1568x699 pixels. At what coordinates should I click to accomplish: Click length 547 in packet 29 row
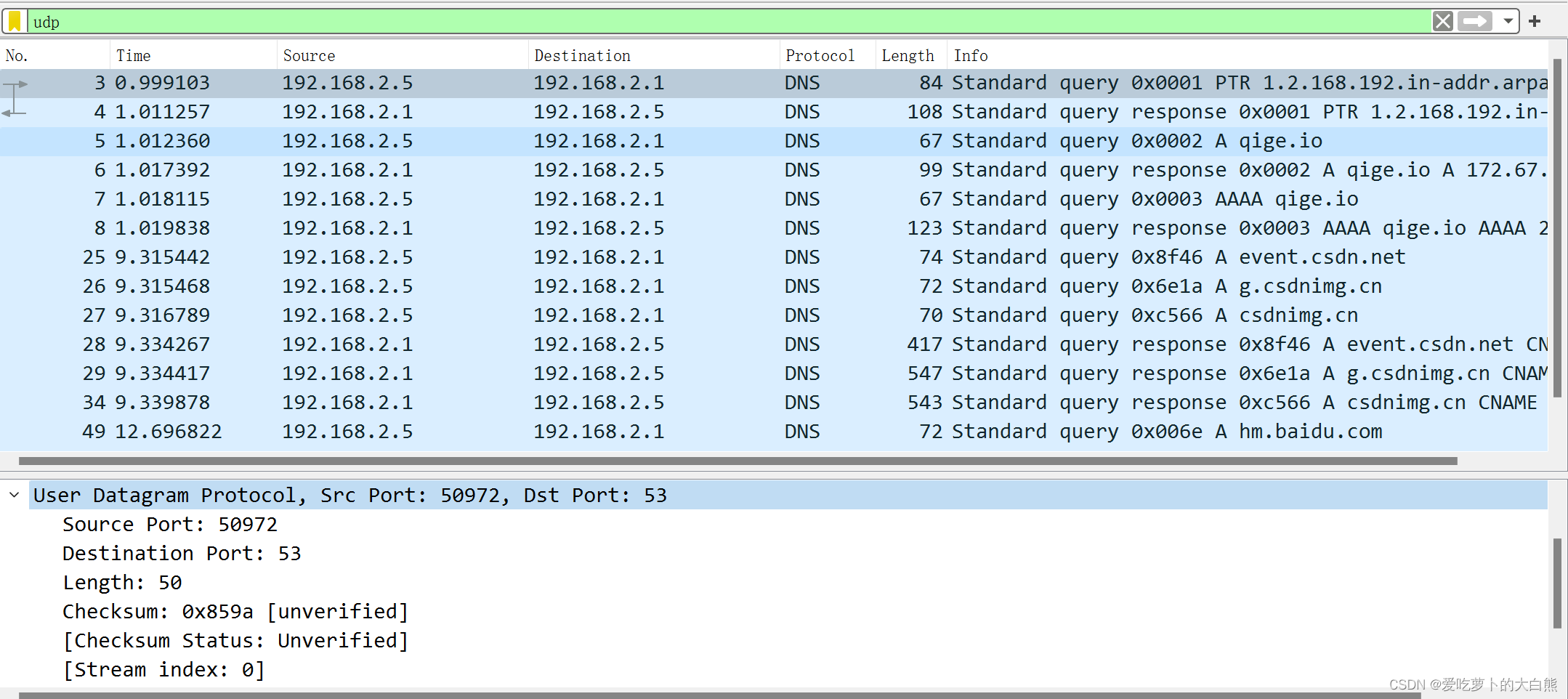pyautogui.click(x=925, y=373)
